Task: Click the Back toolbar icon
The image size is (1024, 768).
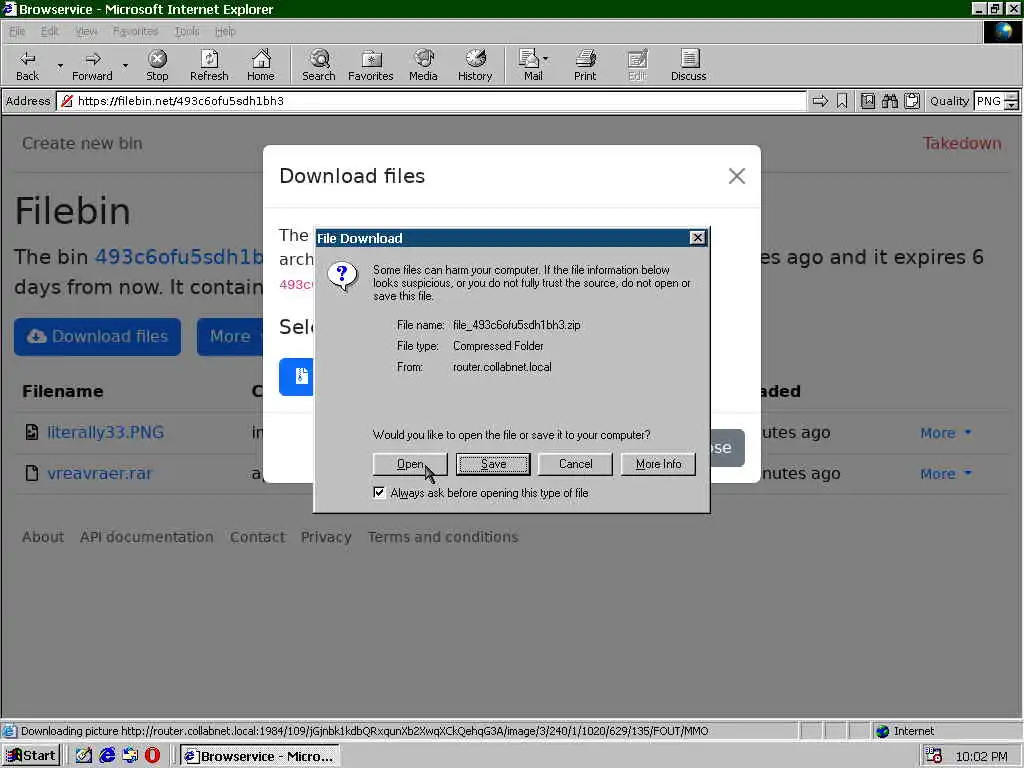Action: click(27, 65)
